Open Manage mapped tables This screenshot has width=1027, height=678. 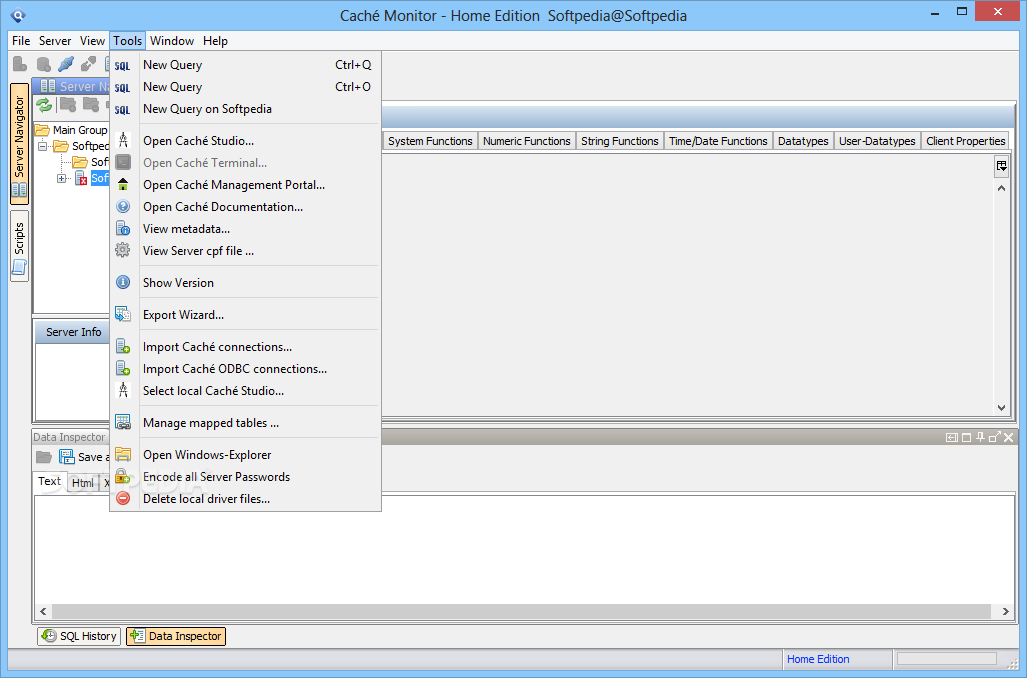click(245, 423)
